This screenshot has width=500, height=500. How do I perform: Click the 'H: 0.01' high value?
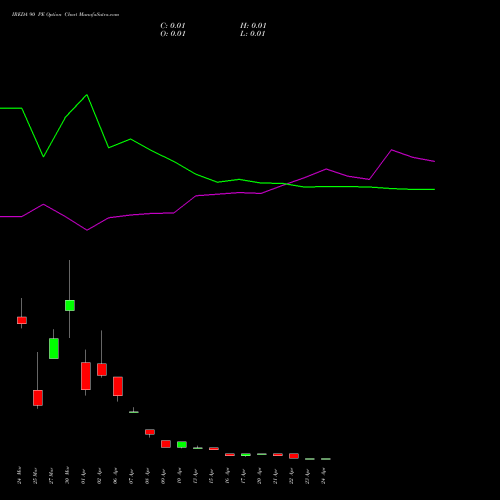[253, 26]
